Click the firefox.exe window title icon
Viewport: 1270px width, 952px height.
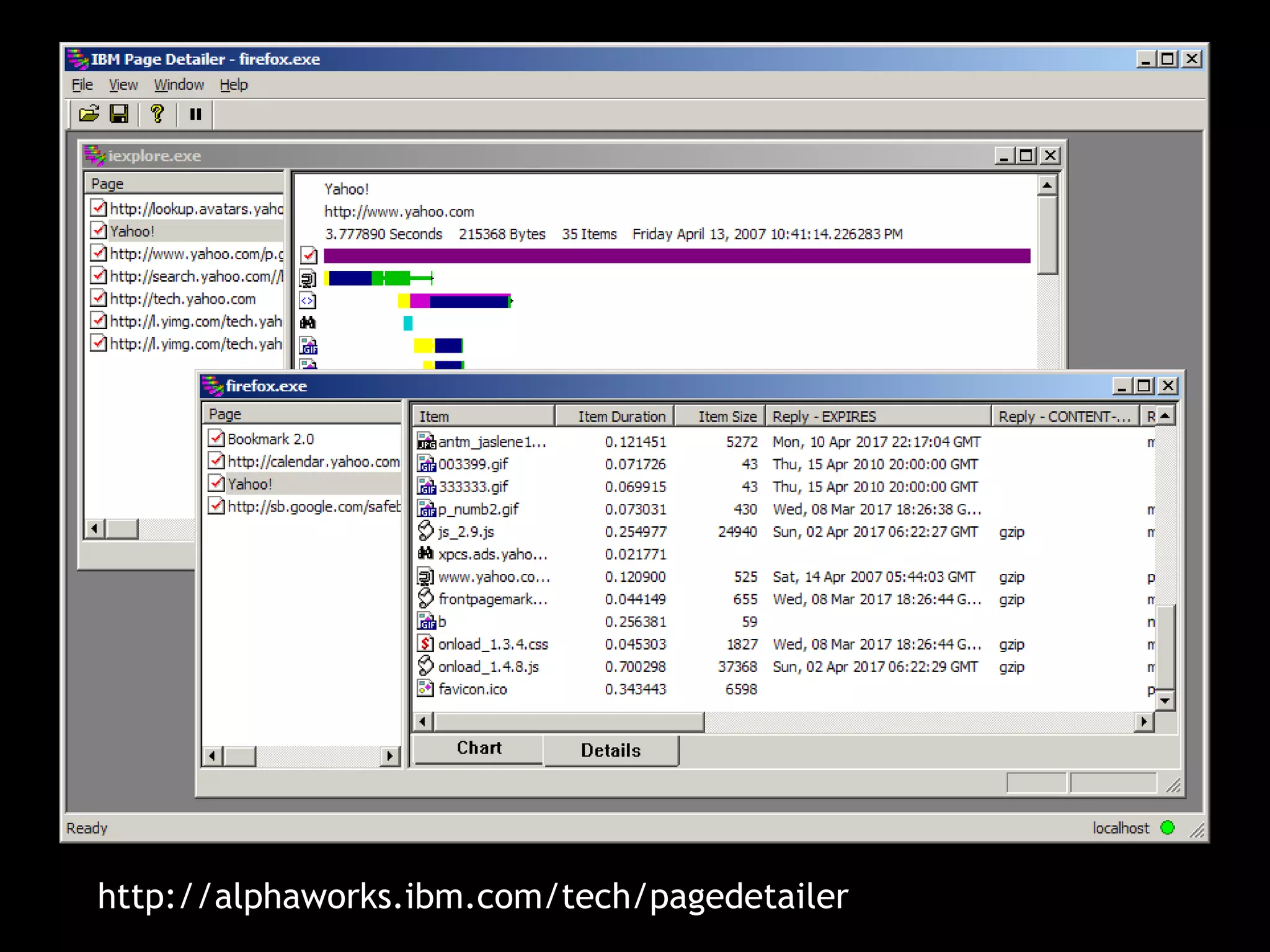[213, 386]
